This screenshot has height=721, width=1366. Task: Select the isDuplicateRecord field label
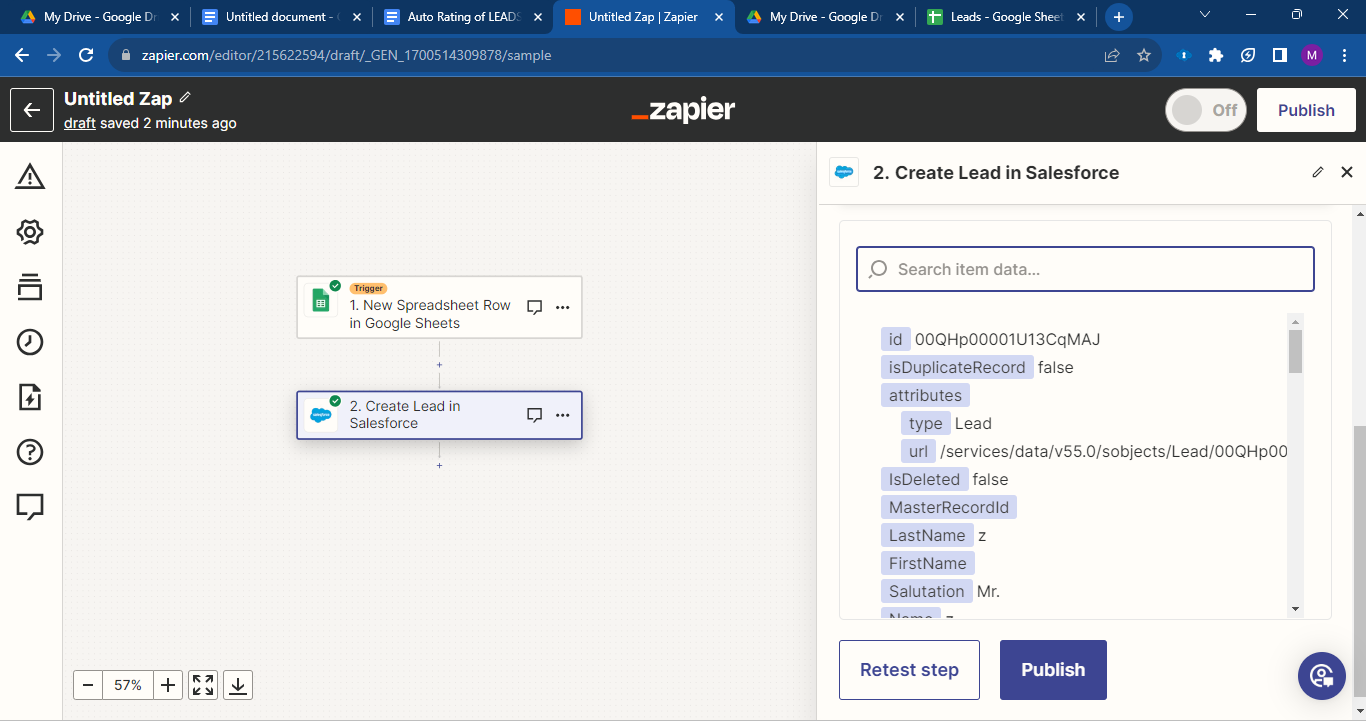pos(957,367)
